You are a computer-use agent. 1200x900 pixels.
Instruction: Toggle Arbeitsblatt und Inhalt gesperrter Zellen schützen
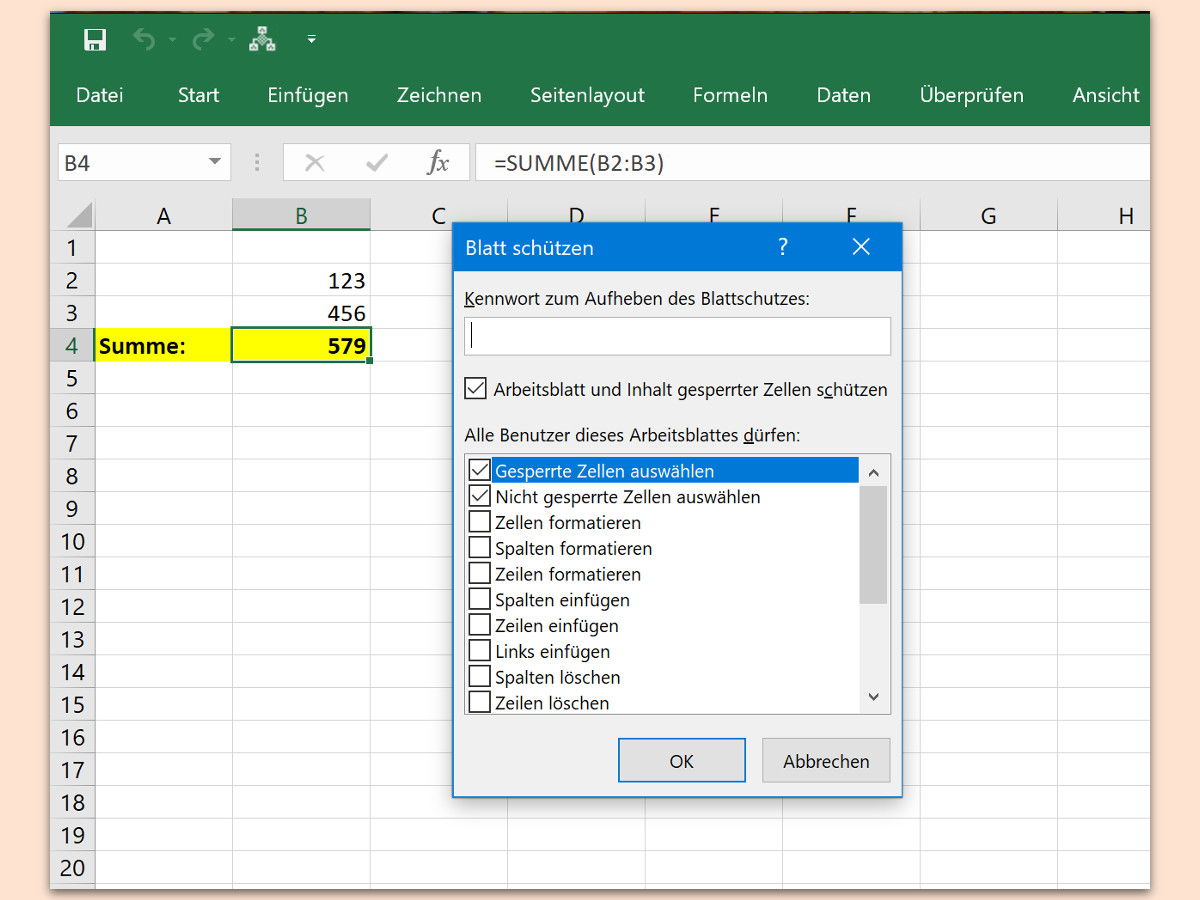[x=476, y=389]
